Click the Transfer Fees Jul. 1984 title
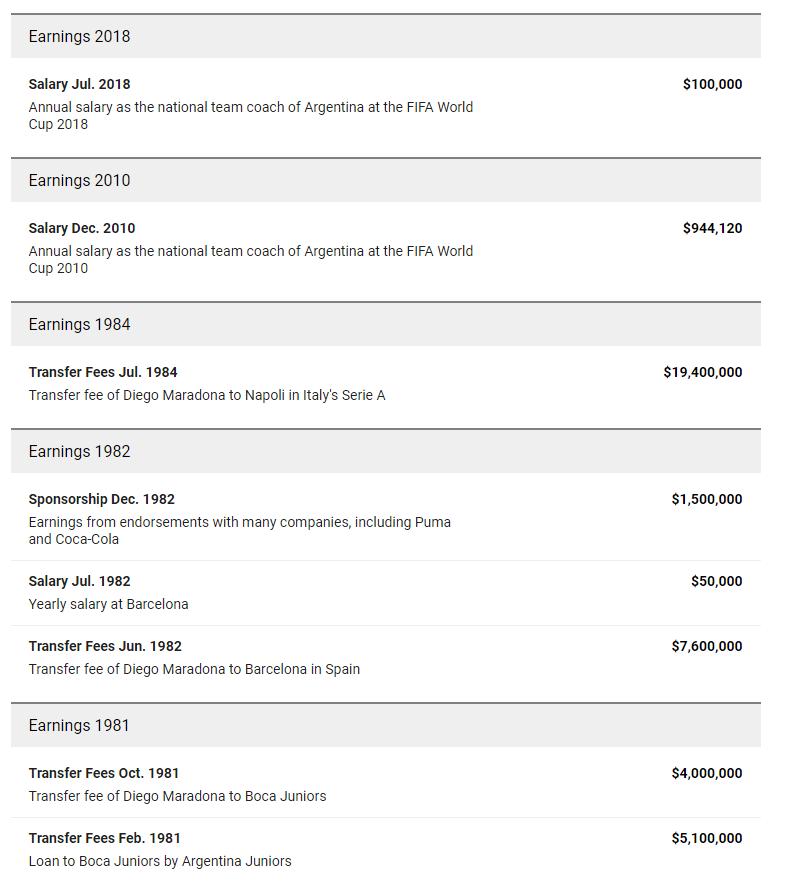812x890 pixels. coord(103,372)
